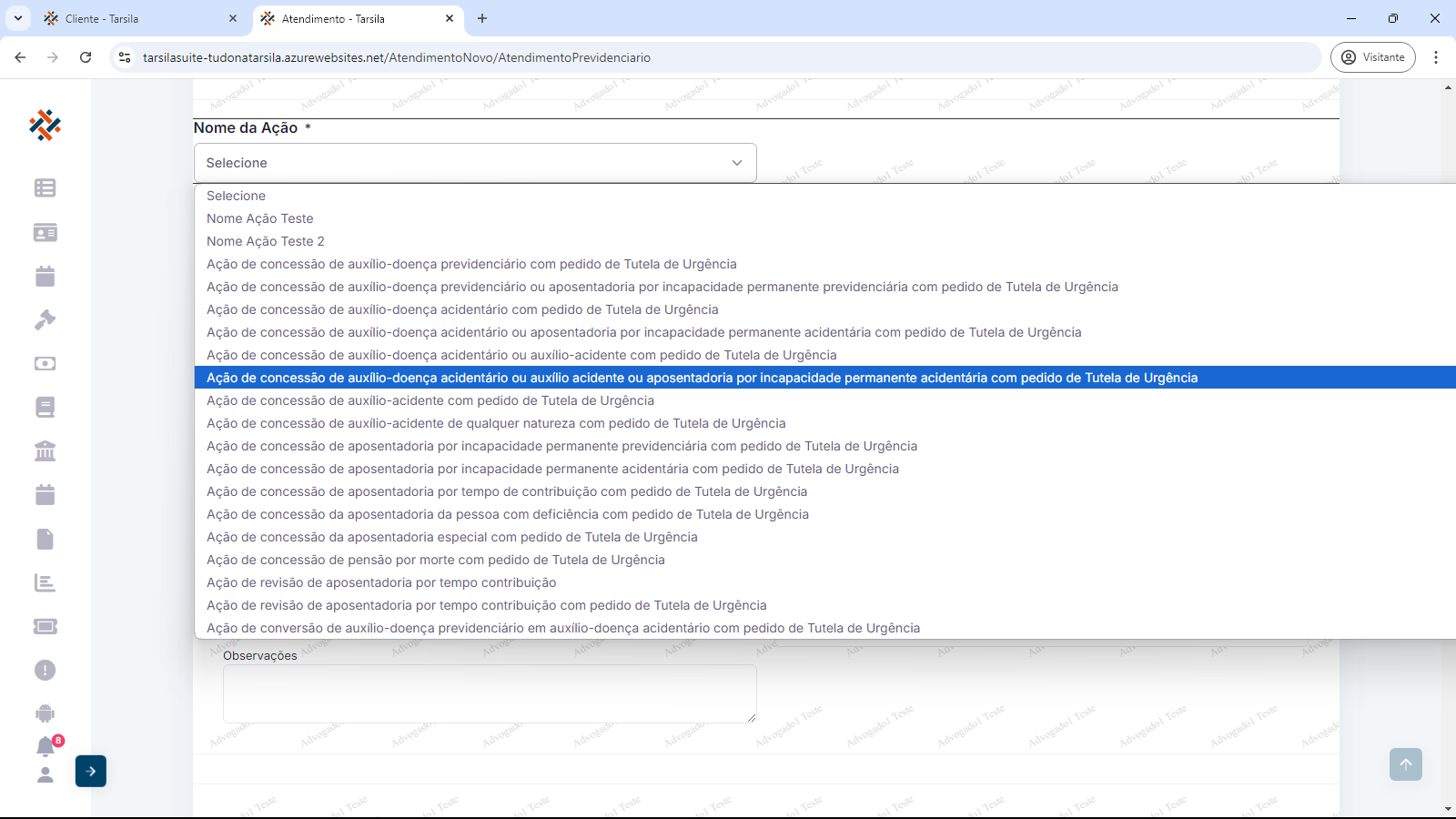Select "Ação de revisão de aposentadoria por tempo contribuição"
This screenshot has height=819, width=1456.
381,582
